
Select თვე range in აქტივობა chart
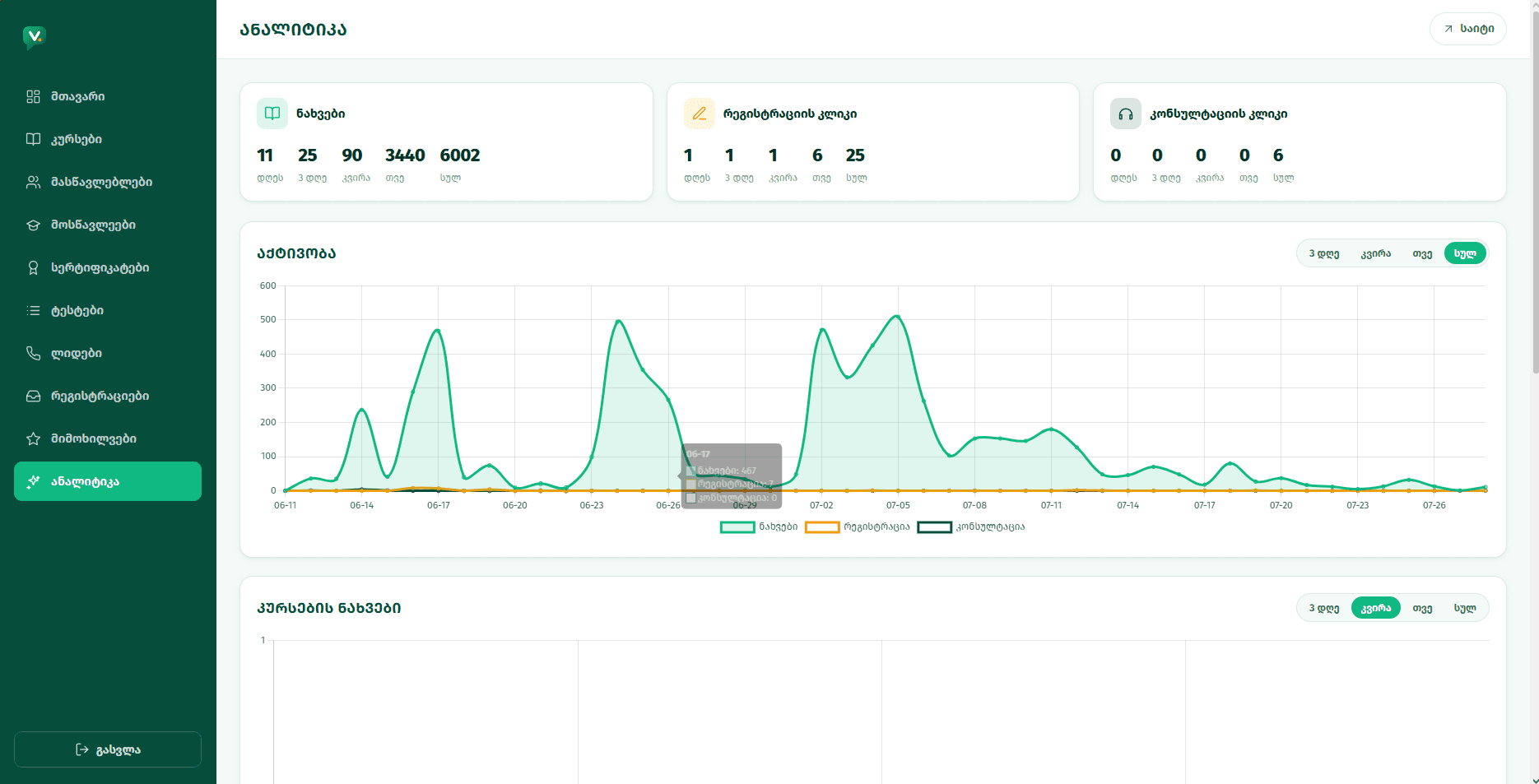[x=1422, y=253]
